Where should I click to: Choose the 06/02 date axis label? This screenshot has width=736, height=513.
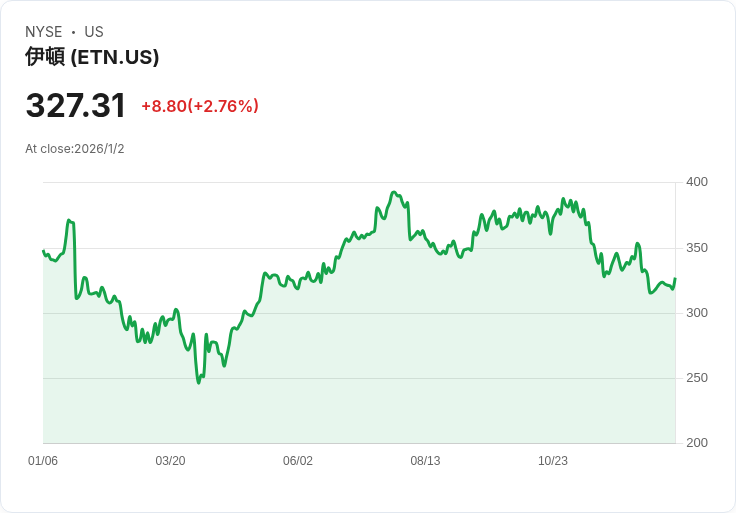tap(298, 461)
